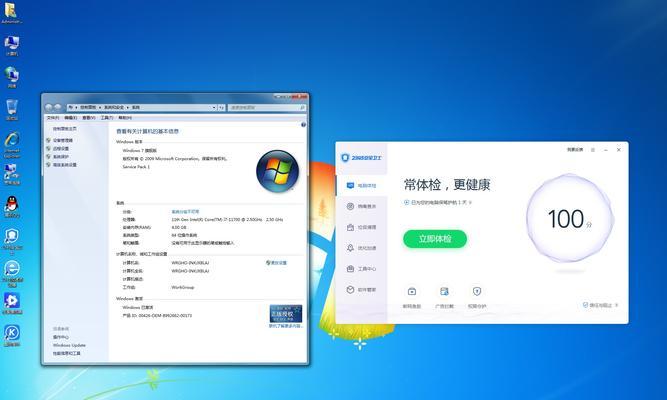This screenshot has height=400, width=667.
Task: Open 高级系统设置 in the left pane
Action: (x=65, y=165)
